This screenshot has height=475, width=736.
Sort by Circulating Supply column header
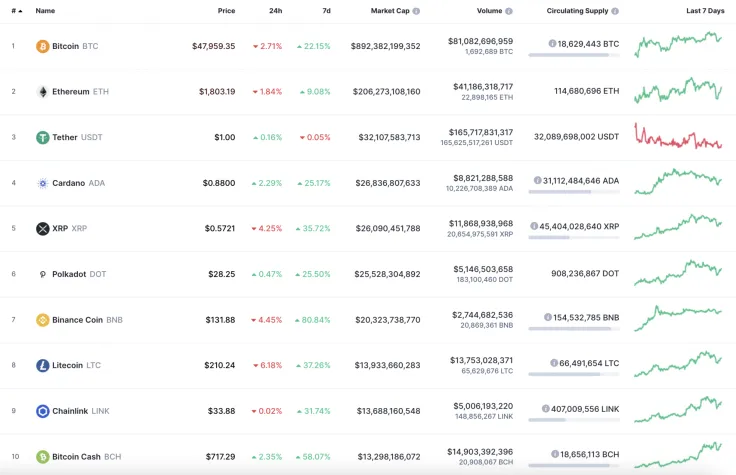[x=577, y=11]
